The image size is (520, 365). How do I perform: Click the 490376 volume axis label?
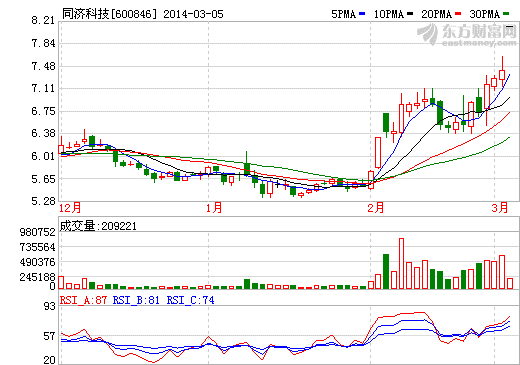click(x=37, y=262)
